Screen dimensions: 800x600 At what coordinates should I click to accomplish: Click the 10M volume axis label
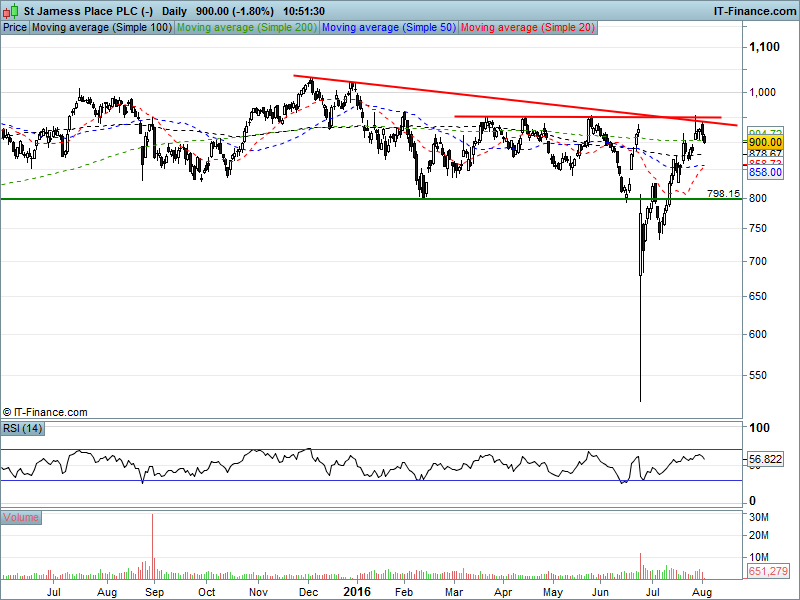pos(759,557)
